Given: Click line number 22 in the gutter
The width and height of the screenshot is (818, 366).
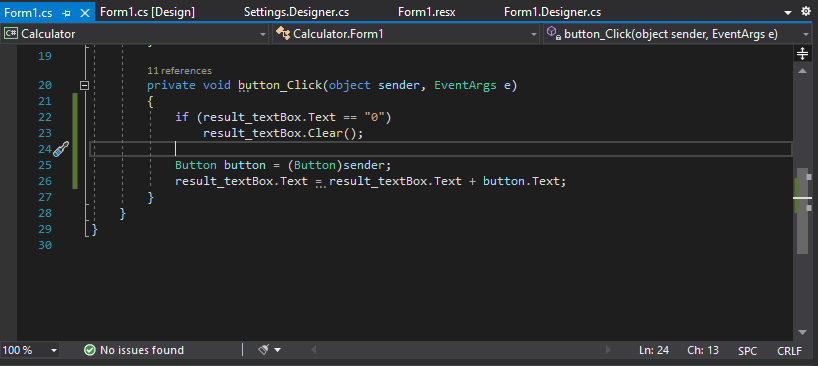Looking at the screenshot, I should (x=45, y=117).
